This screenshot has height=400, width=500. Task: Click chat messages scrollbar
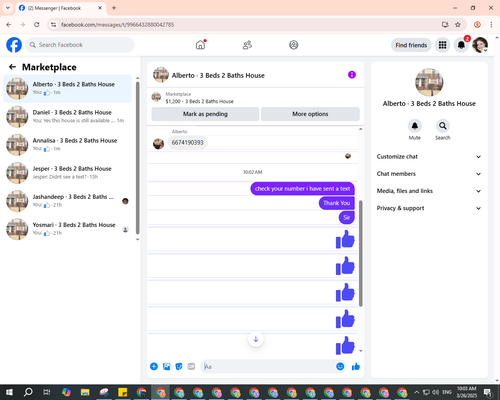click(x=361, y=253)
